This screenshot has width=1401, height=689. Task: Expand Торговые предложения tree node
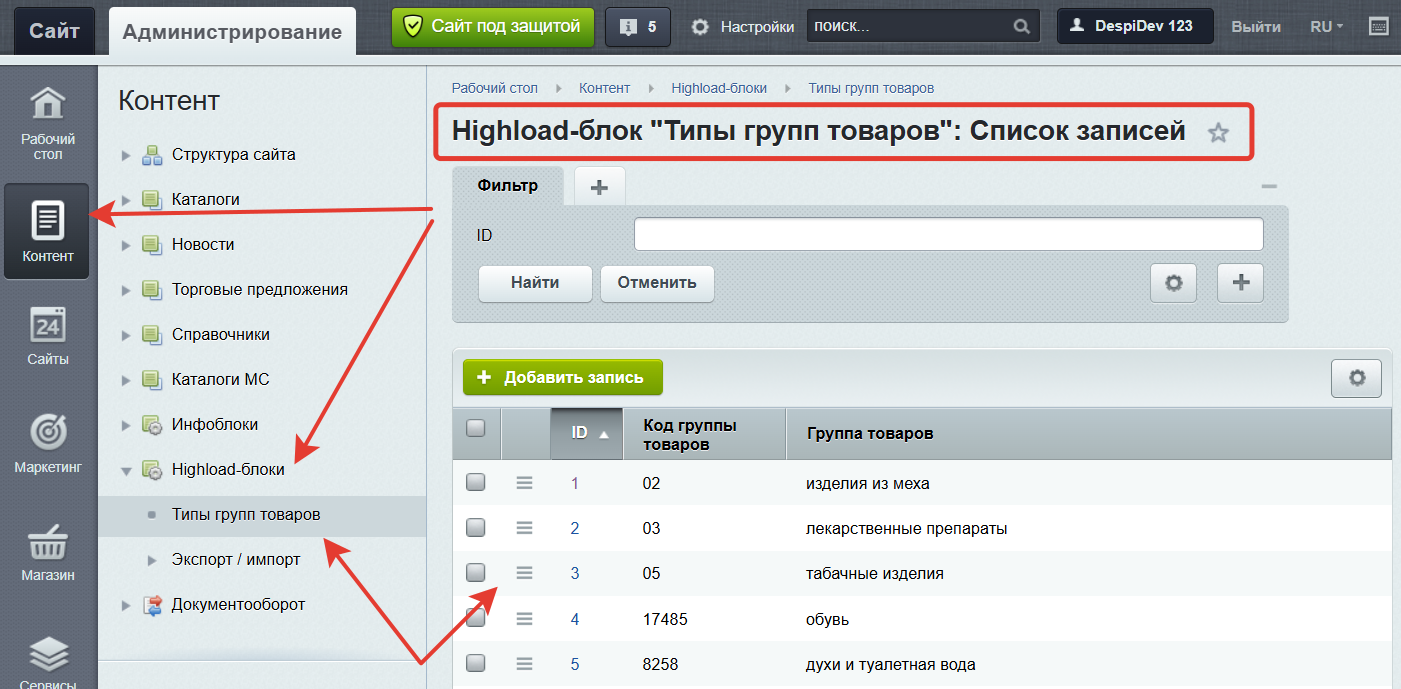126,290
